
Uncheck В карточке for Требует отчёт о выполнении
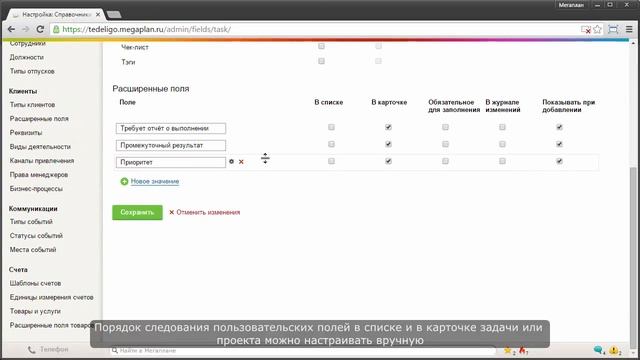388,127
